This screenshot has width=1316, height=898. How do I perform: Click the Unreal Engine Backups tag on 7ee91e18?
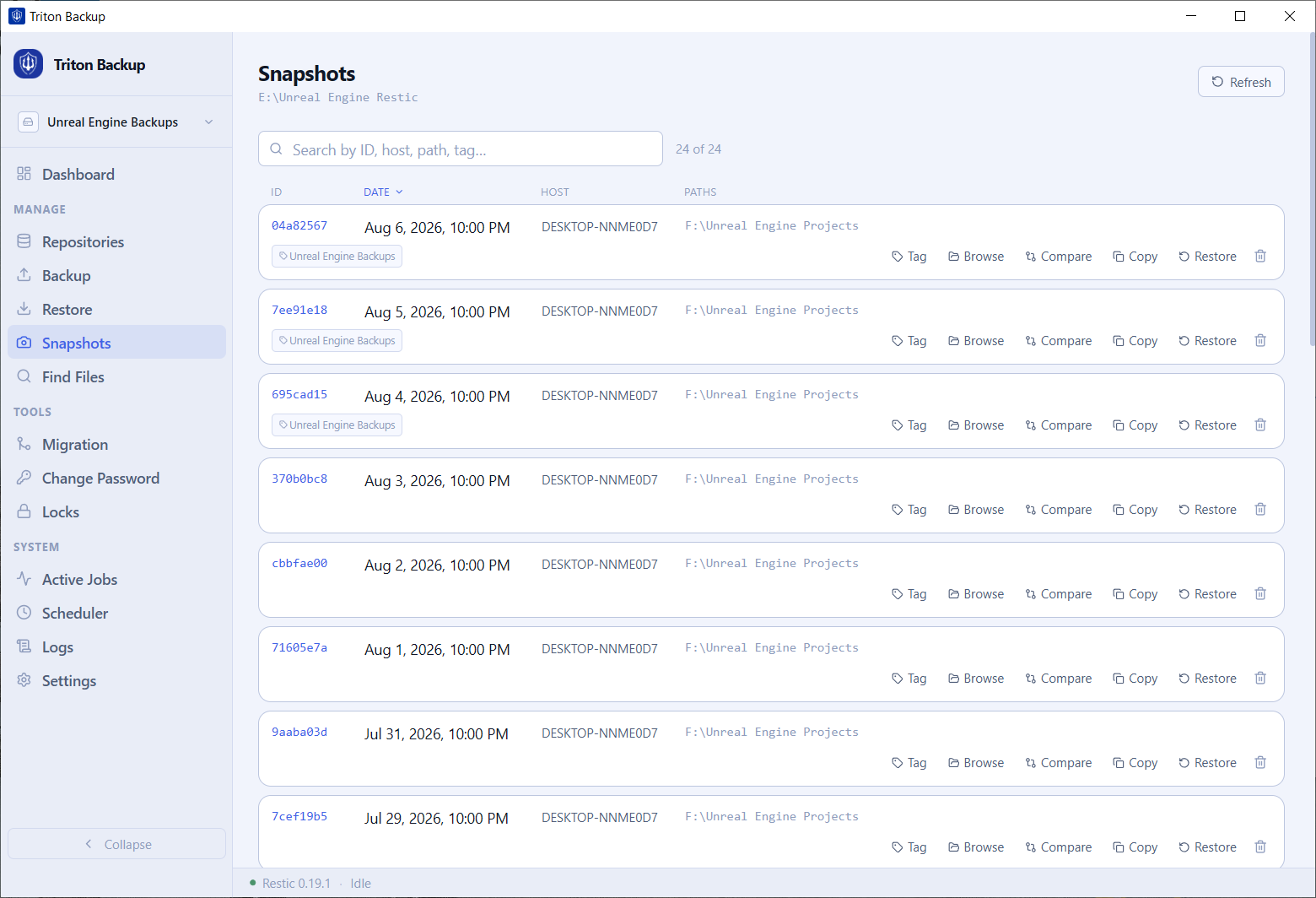[x=337, y=341]
